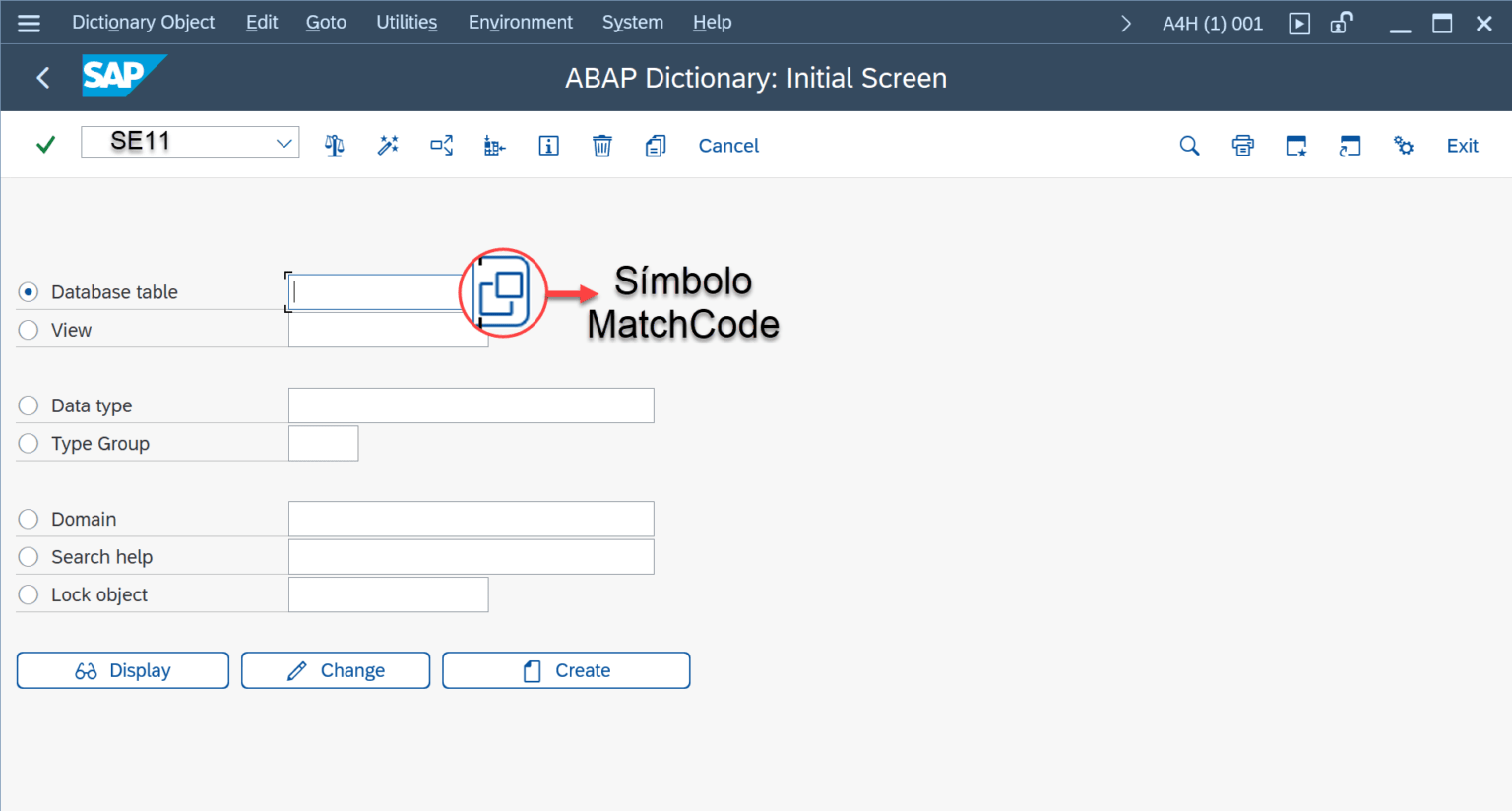
Task: Click the printer icon
Action: coord(1243,146)
